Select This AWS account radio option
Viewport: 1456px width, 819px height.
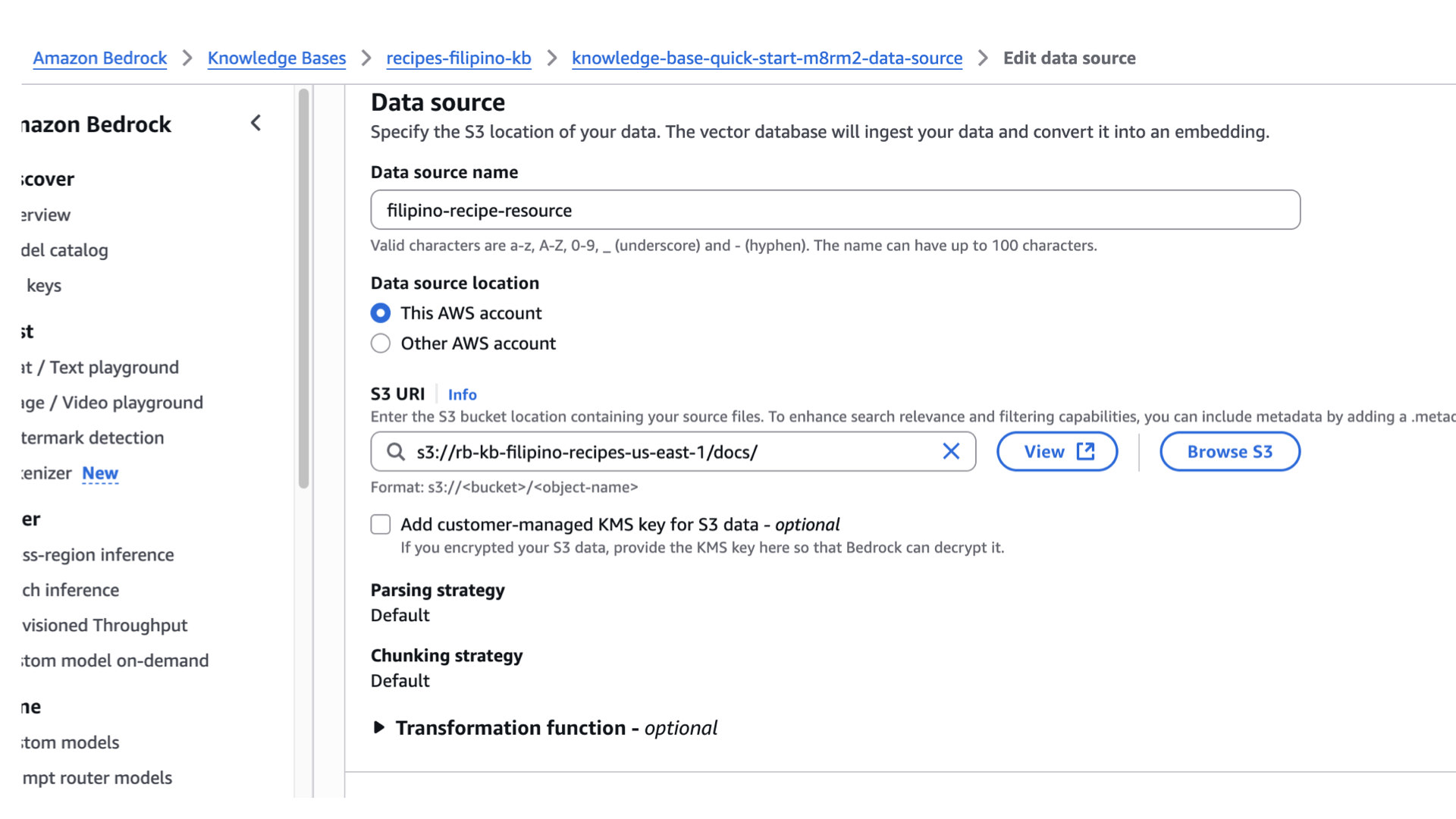[381, 313]
